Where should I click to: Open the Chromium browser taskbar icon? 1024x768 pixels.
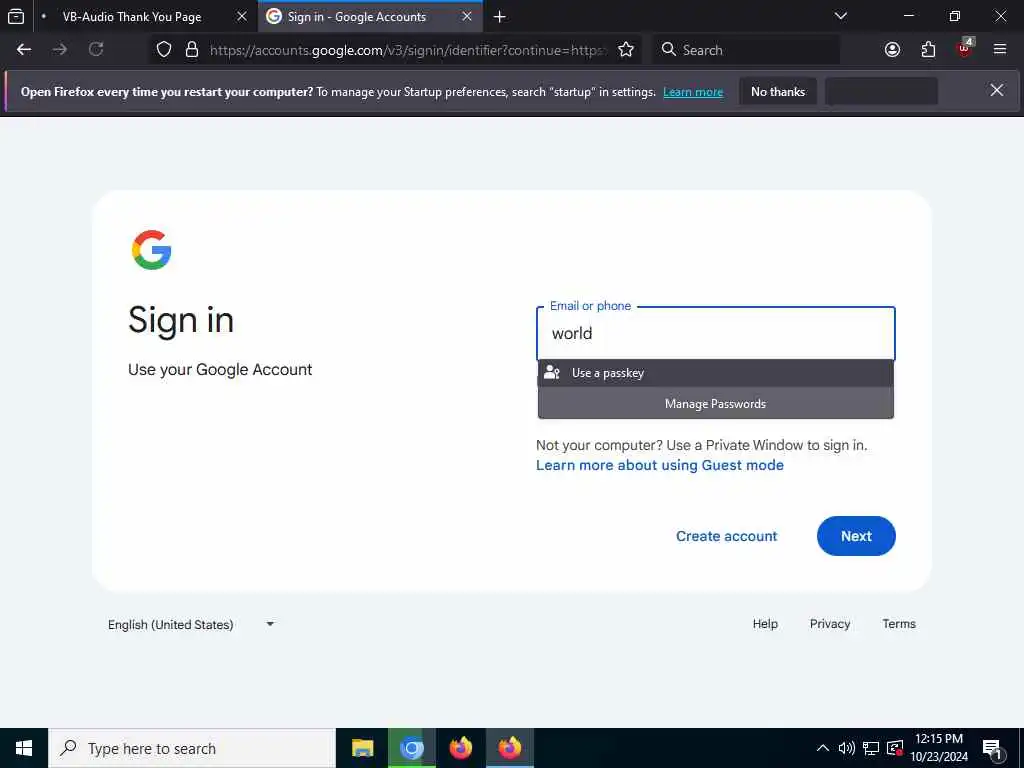[x=411, y=748]
